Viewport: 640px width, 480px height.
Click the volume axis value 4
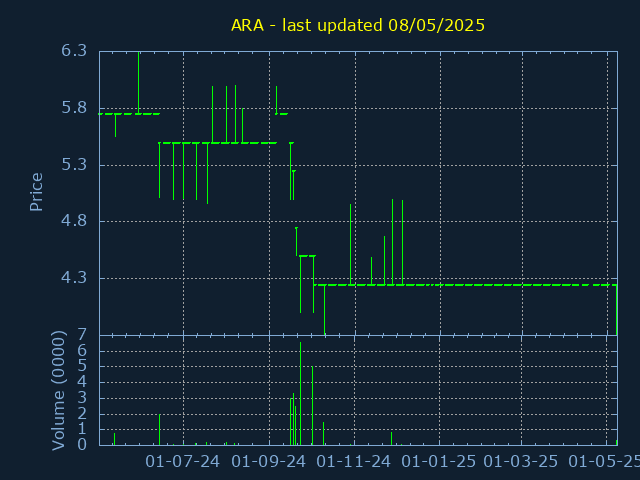(x=82, y=382)
